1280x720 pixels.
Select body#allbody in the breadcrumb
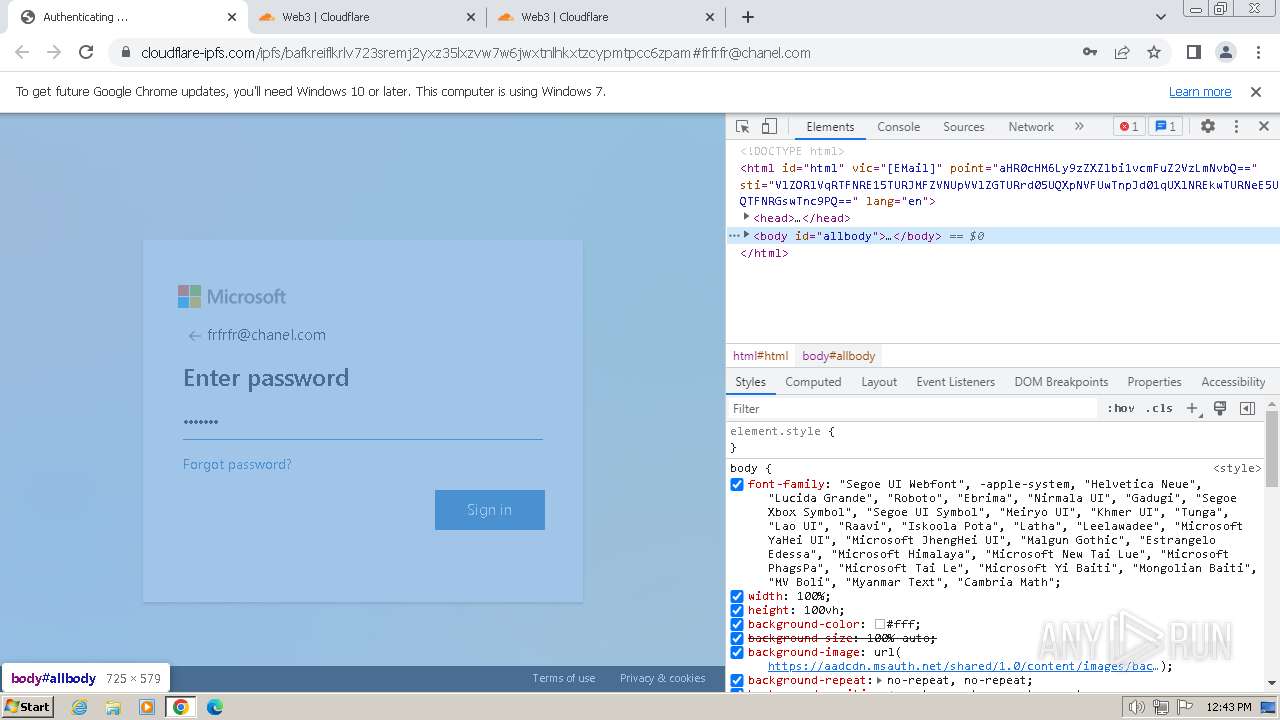[x=839, y=356]
